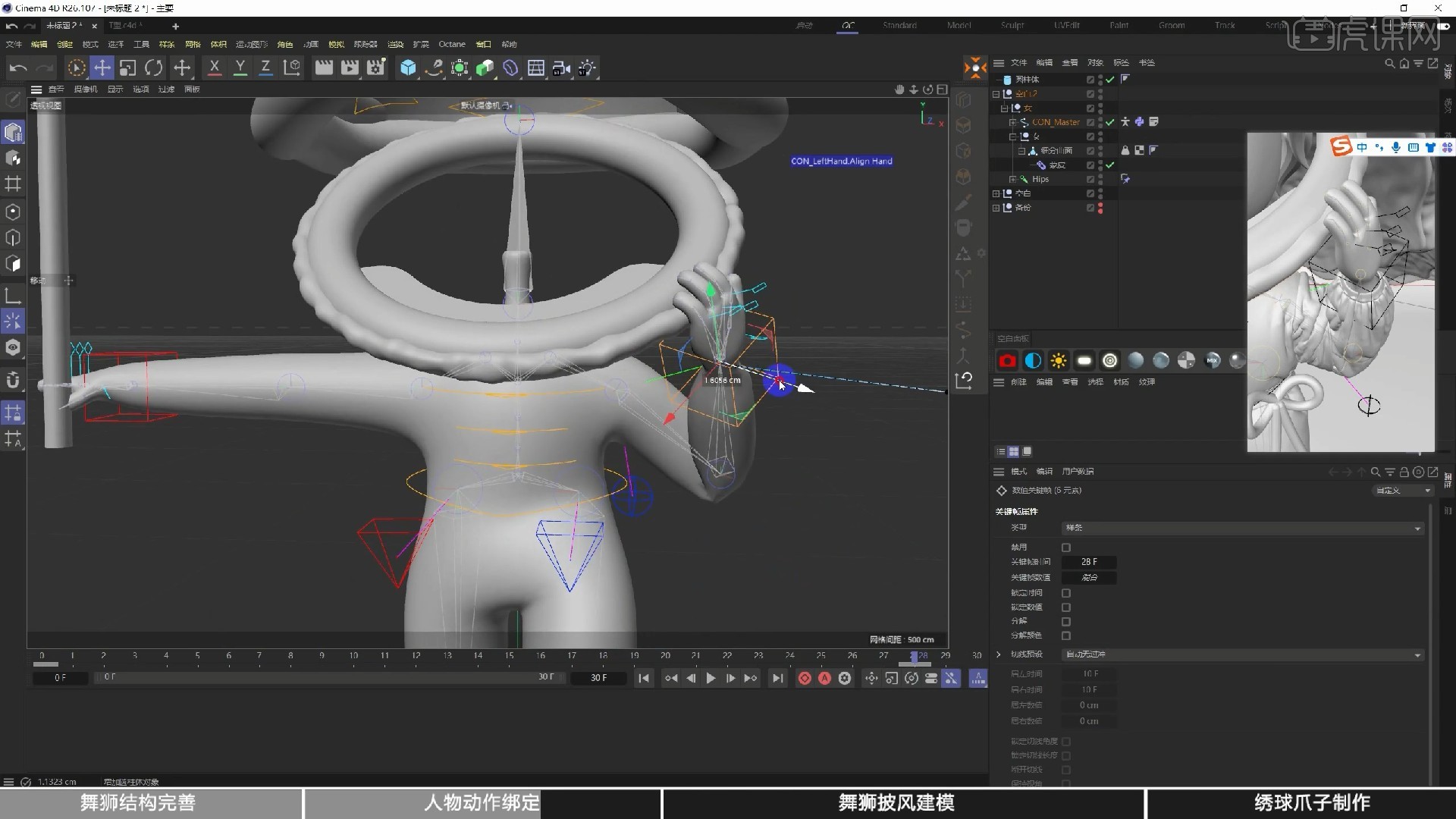
Task: Open the 摄像机 viewport menu
Action: point(86,89)
